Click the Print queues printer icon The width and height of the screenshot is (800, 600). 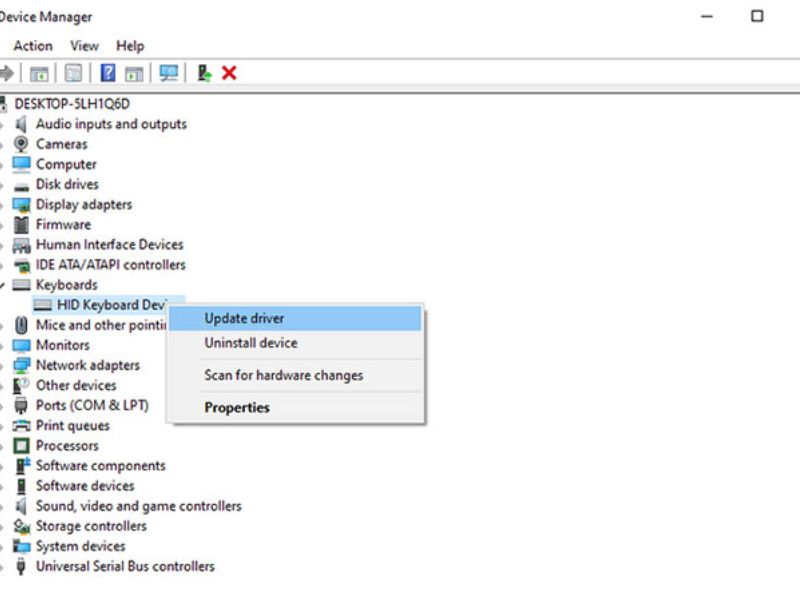(x=21, y=426)
